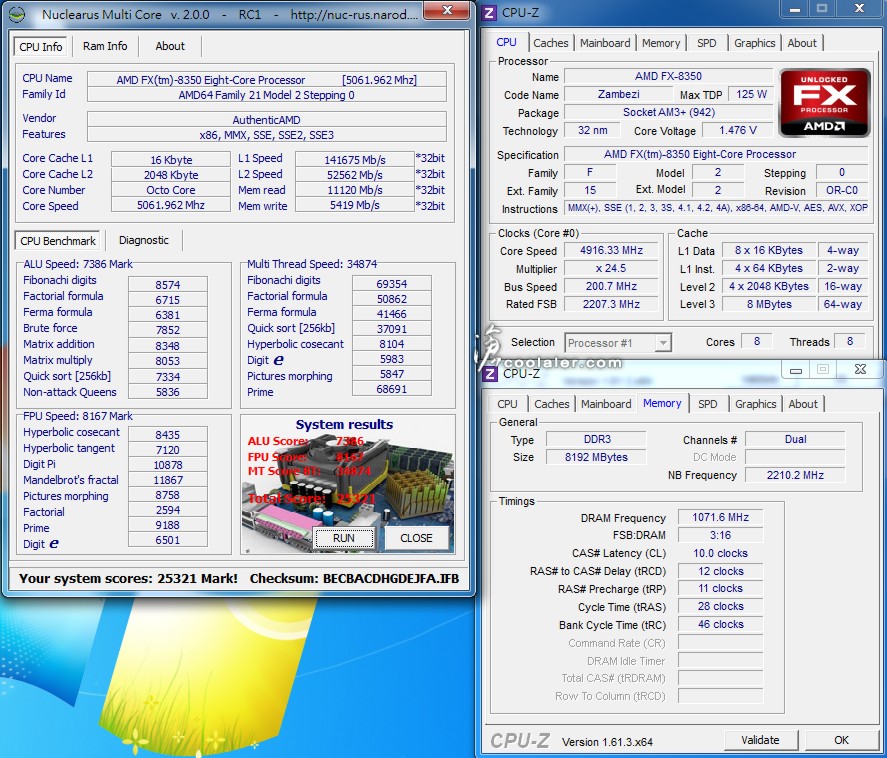Click the CPU-Z logo icon in Memory window title
887x758 pixels.
(x=490, y=373)
